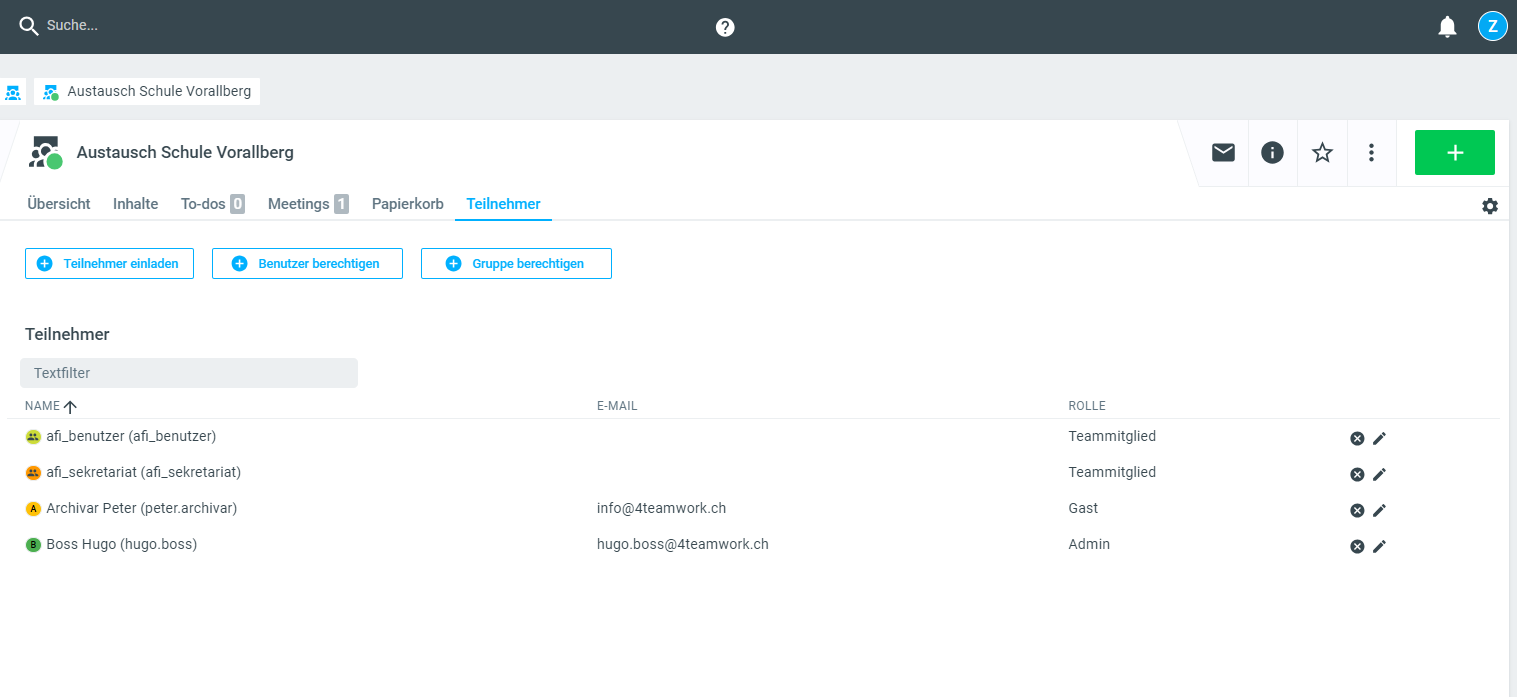Open workspace info icon
Viewport: 1517px width, 697px height.
(1272, 152)
